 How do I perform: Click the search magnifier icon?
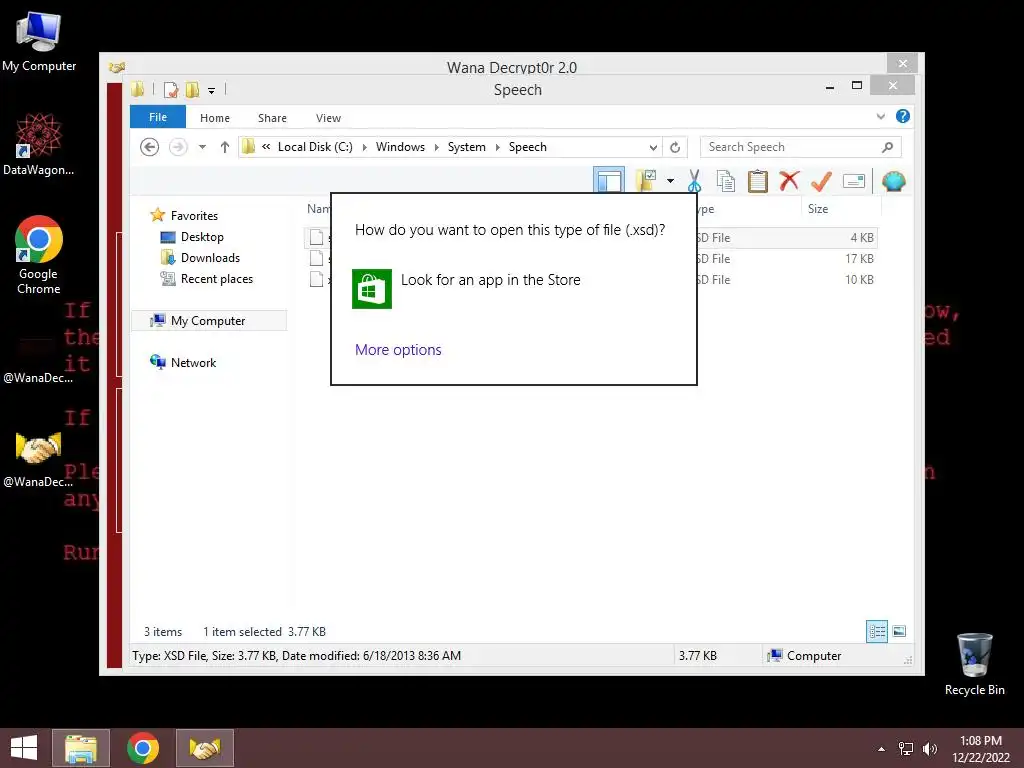tap(887, 147)
